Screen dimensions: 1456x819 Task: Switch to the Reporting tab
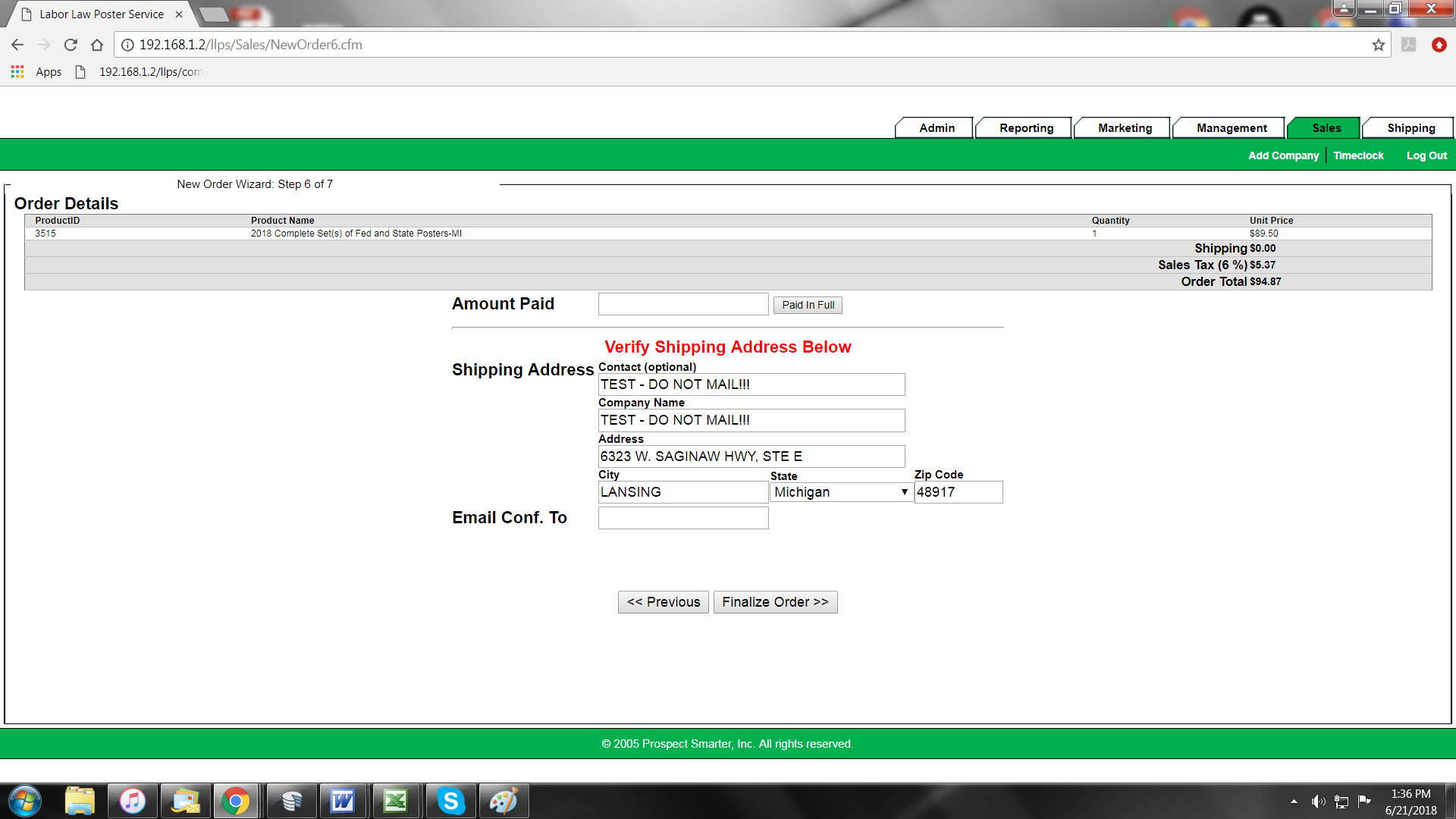tap(1026, 128)
